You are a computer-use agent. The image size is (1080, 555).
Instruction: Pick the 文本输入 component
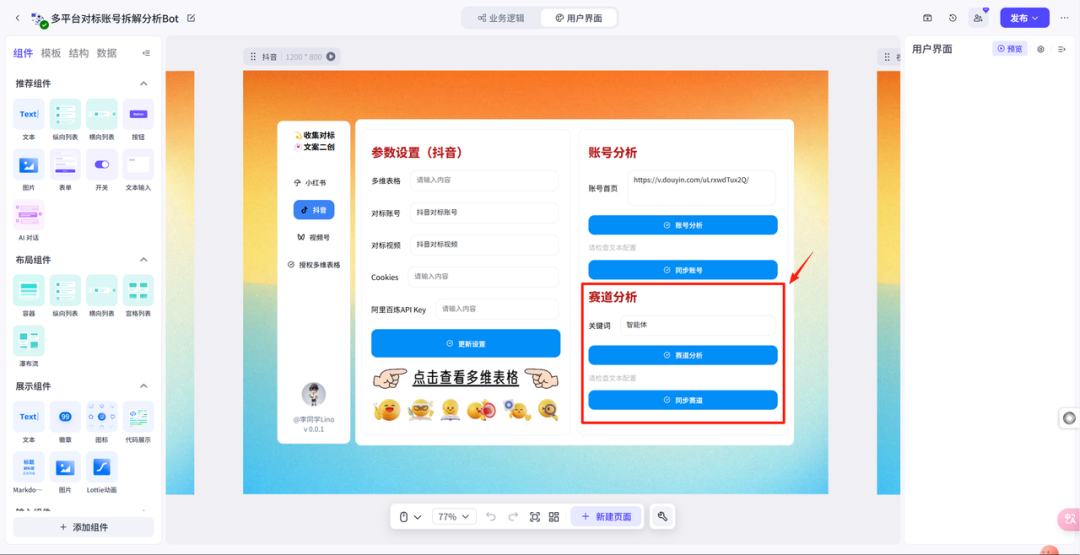pos(138,170)
